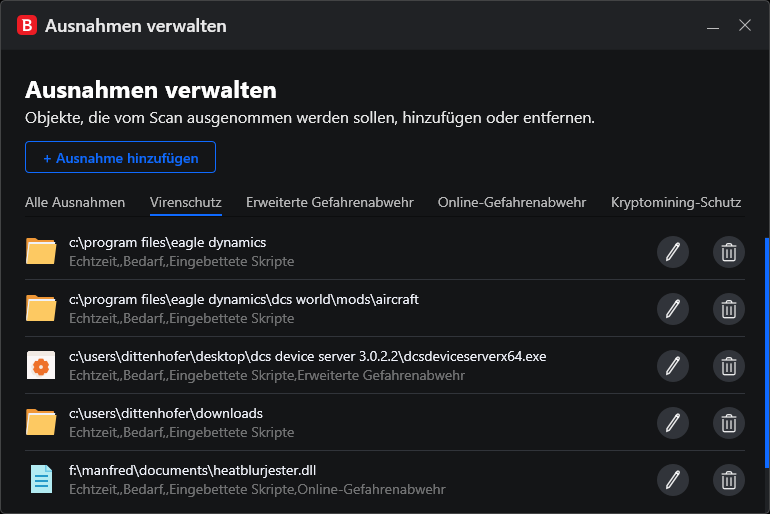770x514 pixels.
Task: Remove the heatblurjester.dll exception
Action: (729, 480)
